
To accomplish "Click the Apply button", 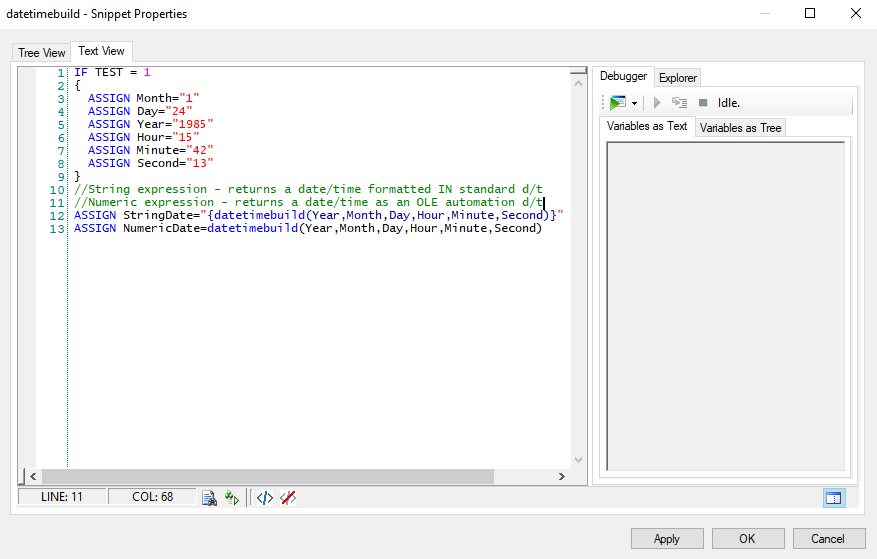I will 667,538.
